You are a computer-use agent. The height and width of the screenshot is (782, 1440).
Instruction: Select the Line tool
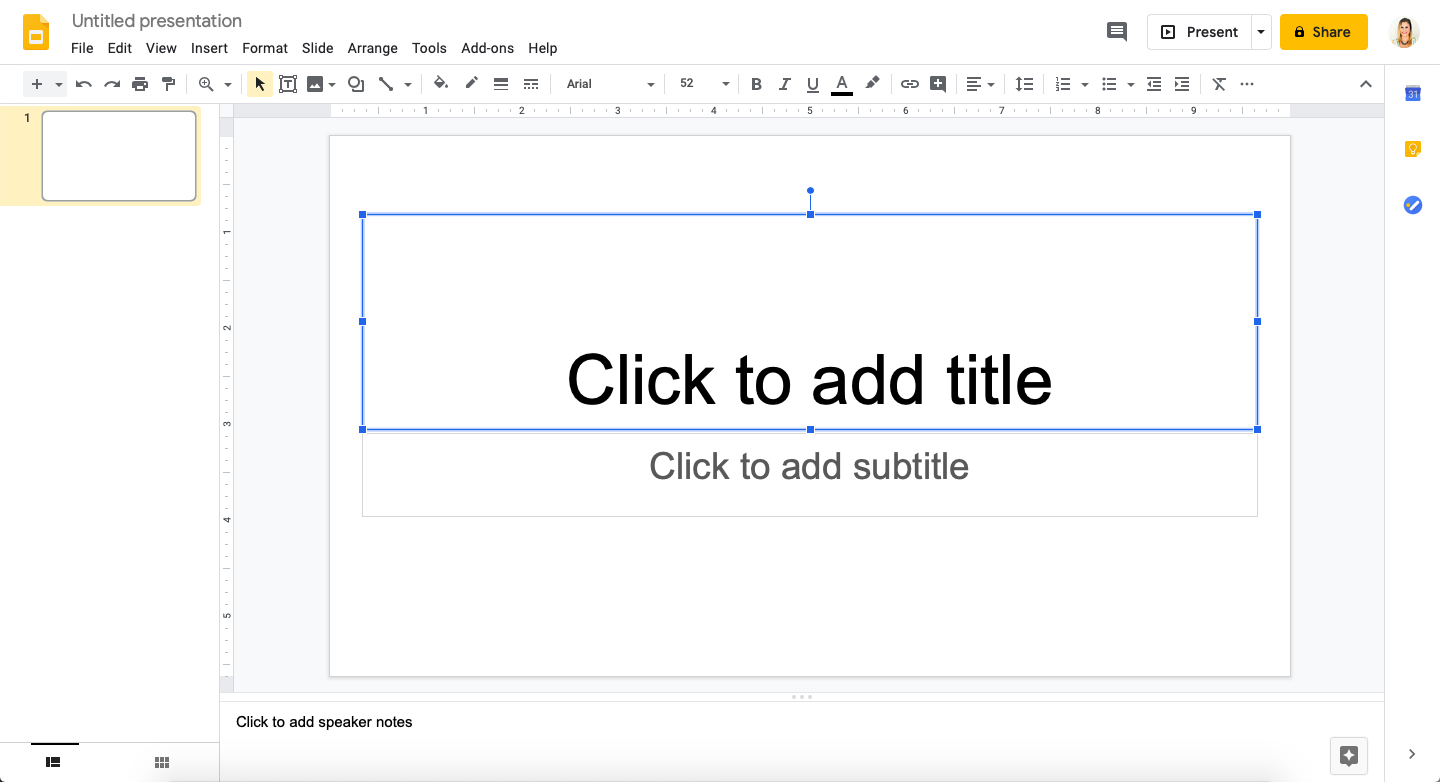[x=387, y=84]
